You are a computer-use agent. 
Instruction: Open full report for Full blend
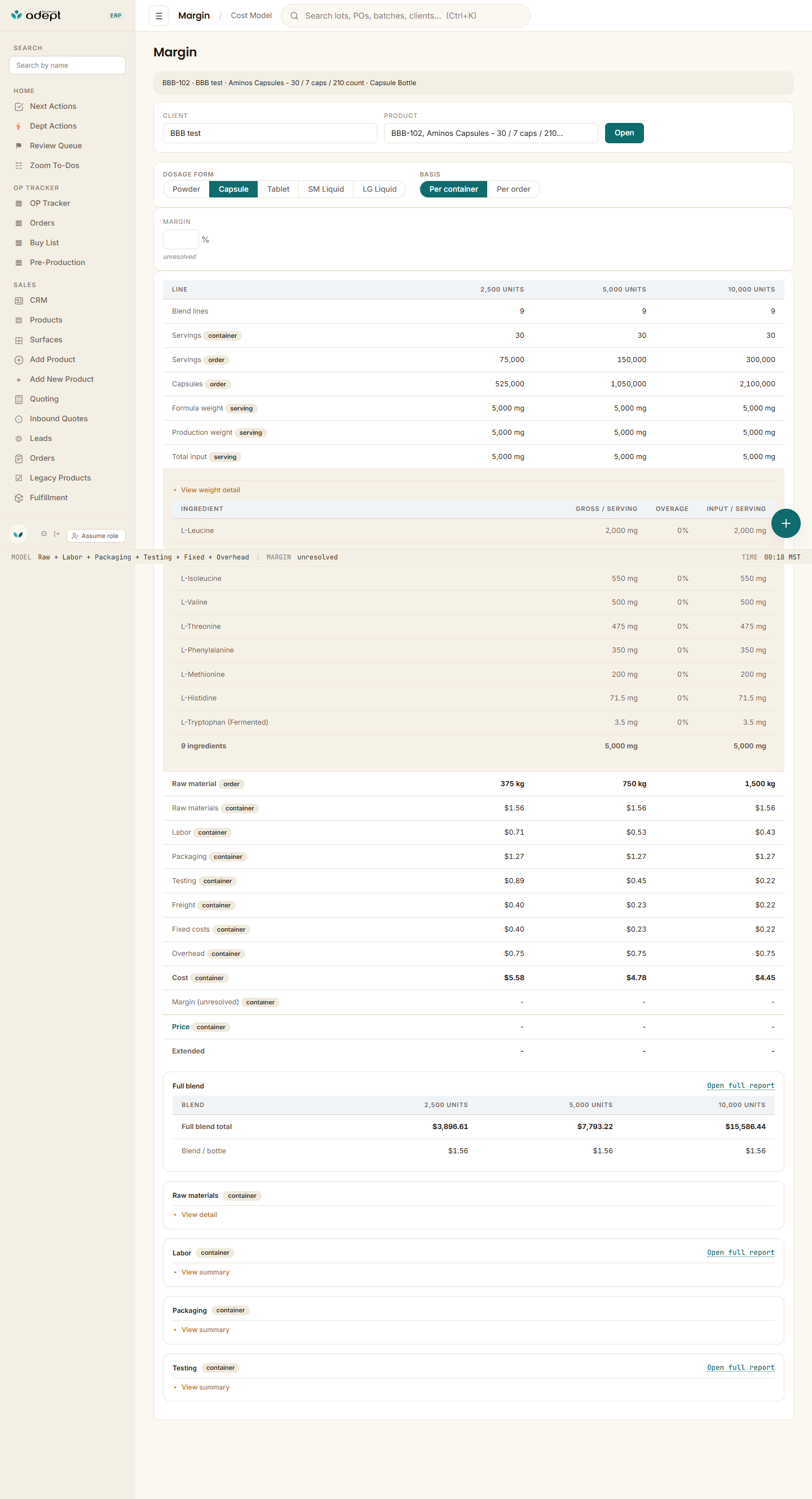740,1086
